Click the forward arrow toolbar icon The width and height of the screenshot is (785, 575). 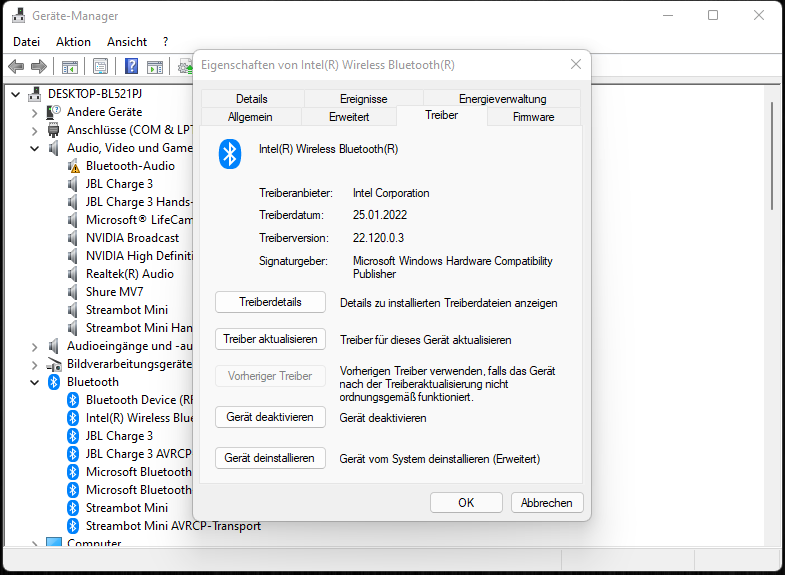coord(39,66)
